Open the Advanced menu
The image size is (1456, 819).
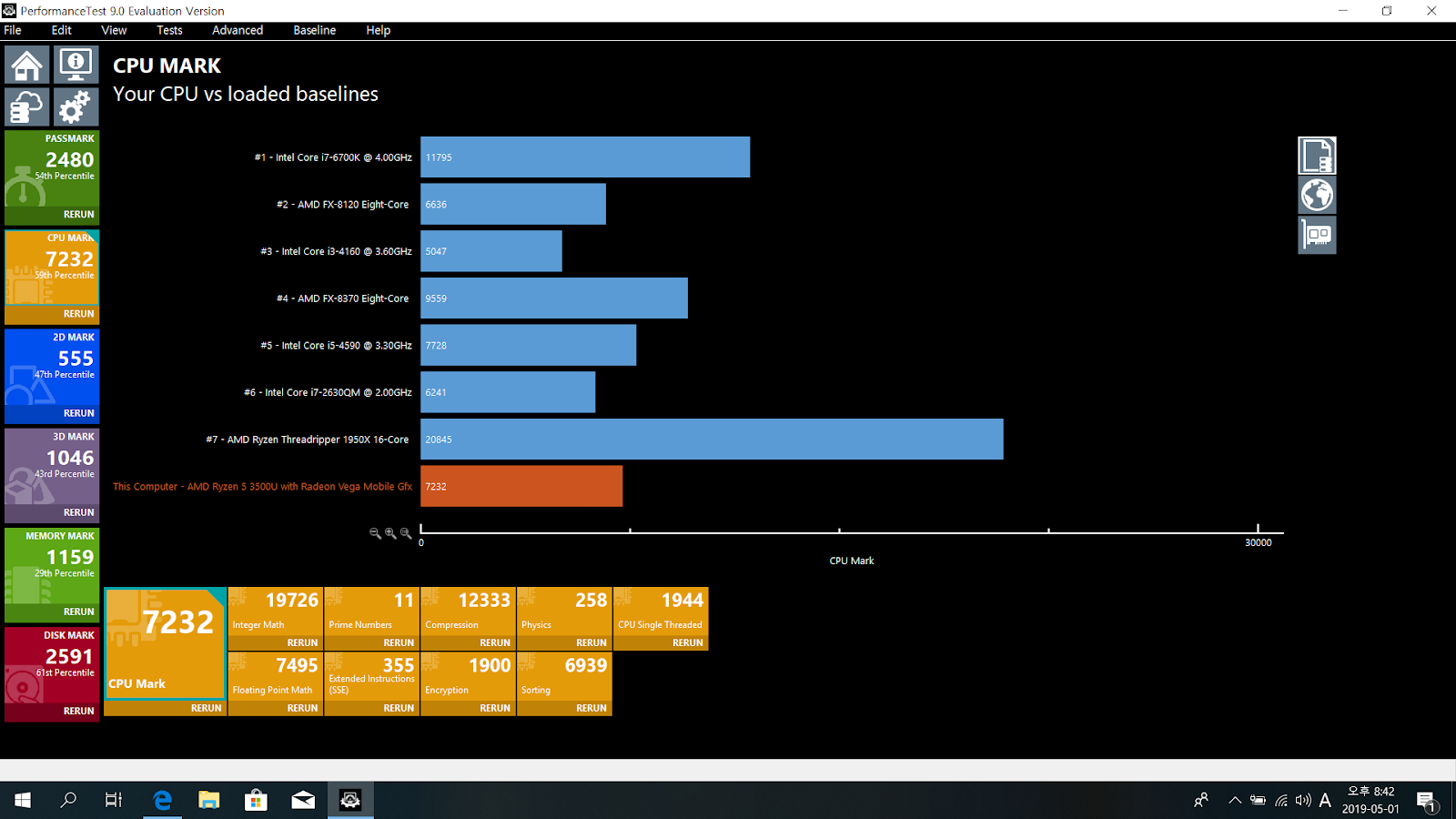point(238,30)
